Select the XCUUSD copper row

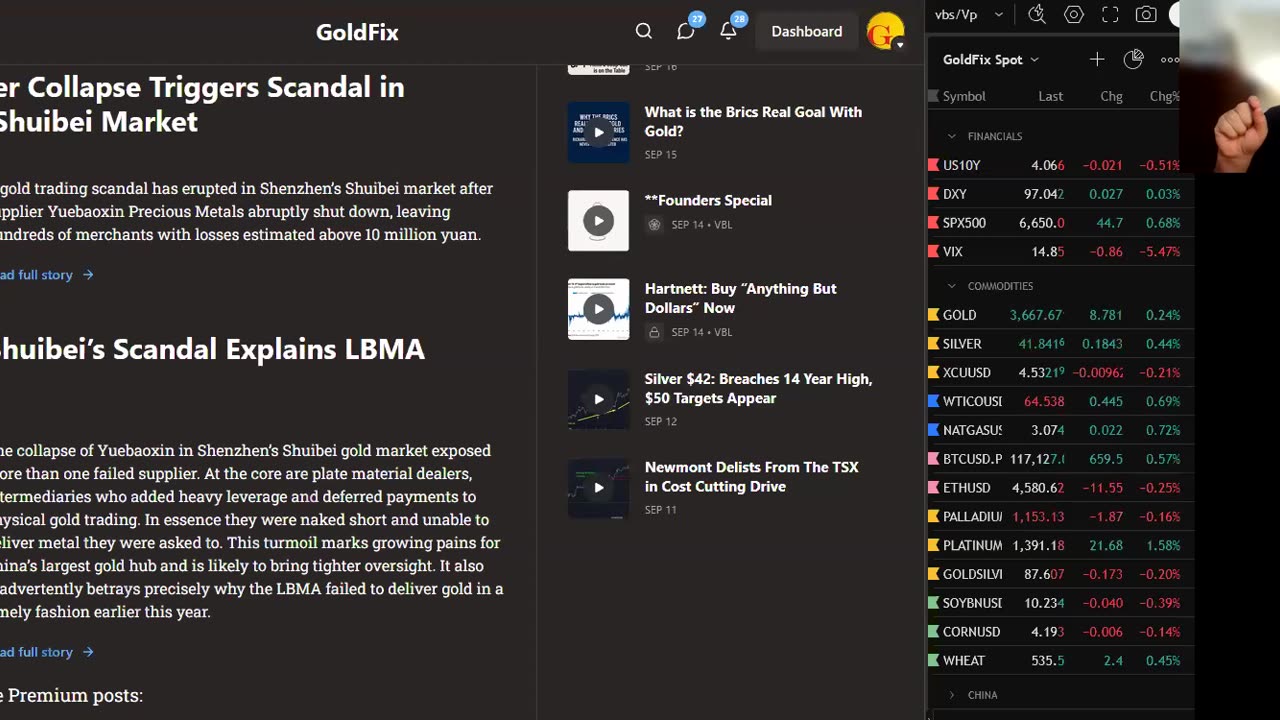click(x=1060, y=373)
